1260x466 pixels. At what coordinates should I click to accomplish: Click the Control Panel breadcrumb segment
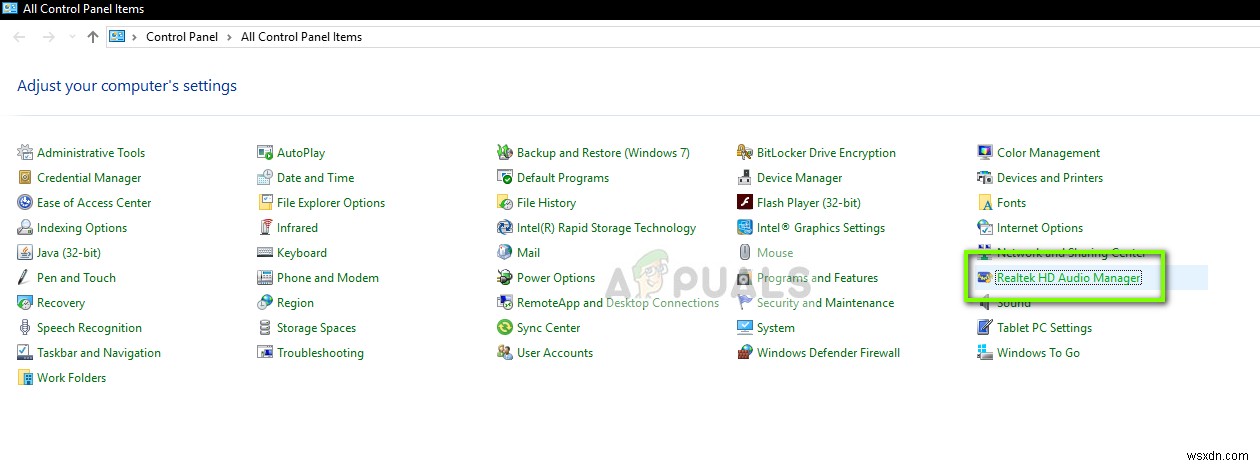[184, 37]
